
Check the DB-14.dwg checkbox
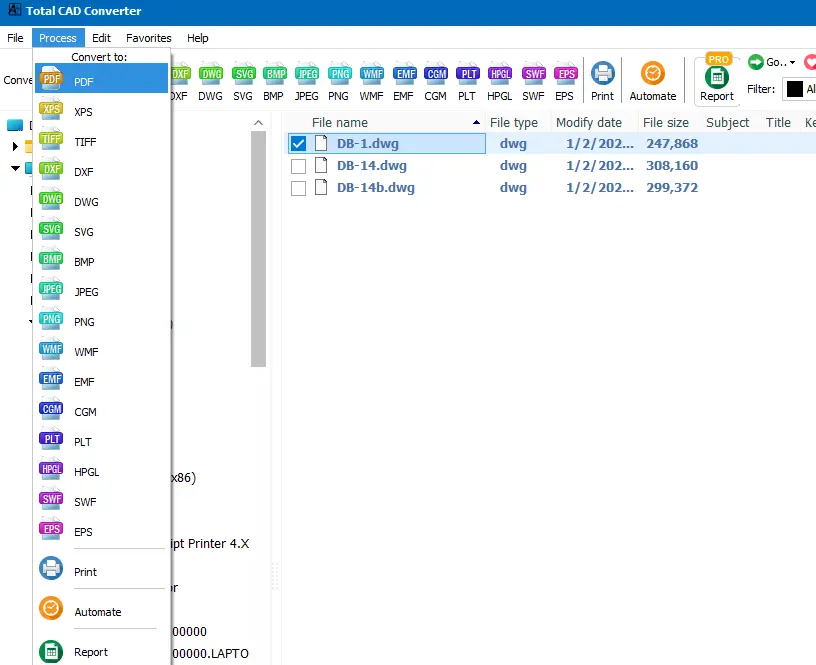pyautogui.click(x=298, y=166)
